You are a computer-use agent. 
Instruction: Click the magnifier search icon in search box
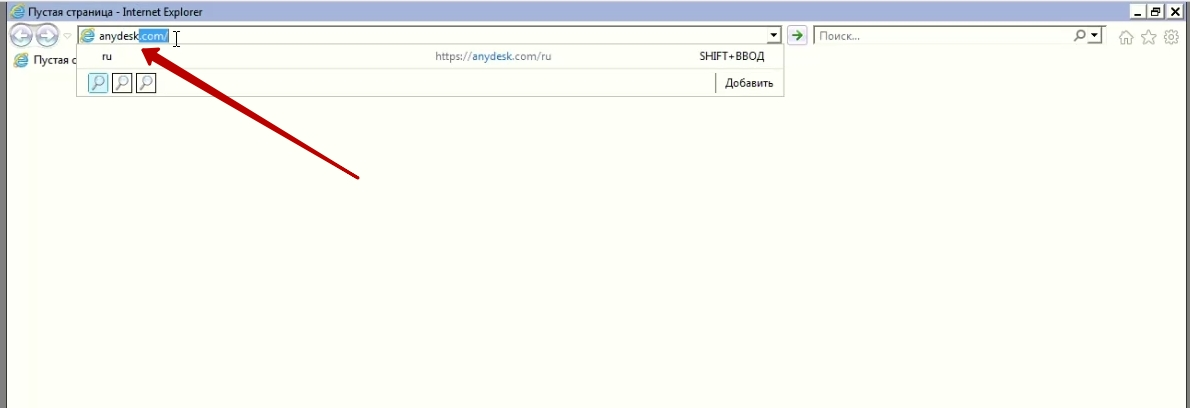(x=1080, y=36)
